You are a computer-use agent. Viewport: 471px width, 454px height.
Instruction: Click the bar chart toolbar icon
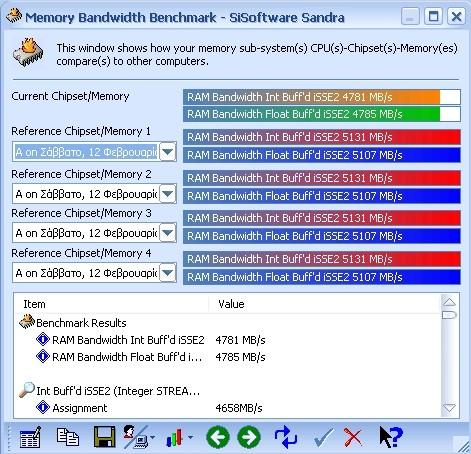tap(175, 437)
